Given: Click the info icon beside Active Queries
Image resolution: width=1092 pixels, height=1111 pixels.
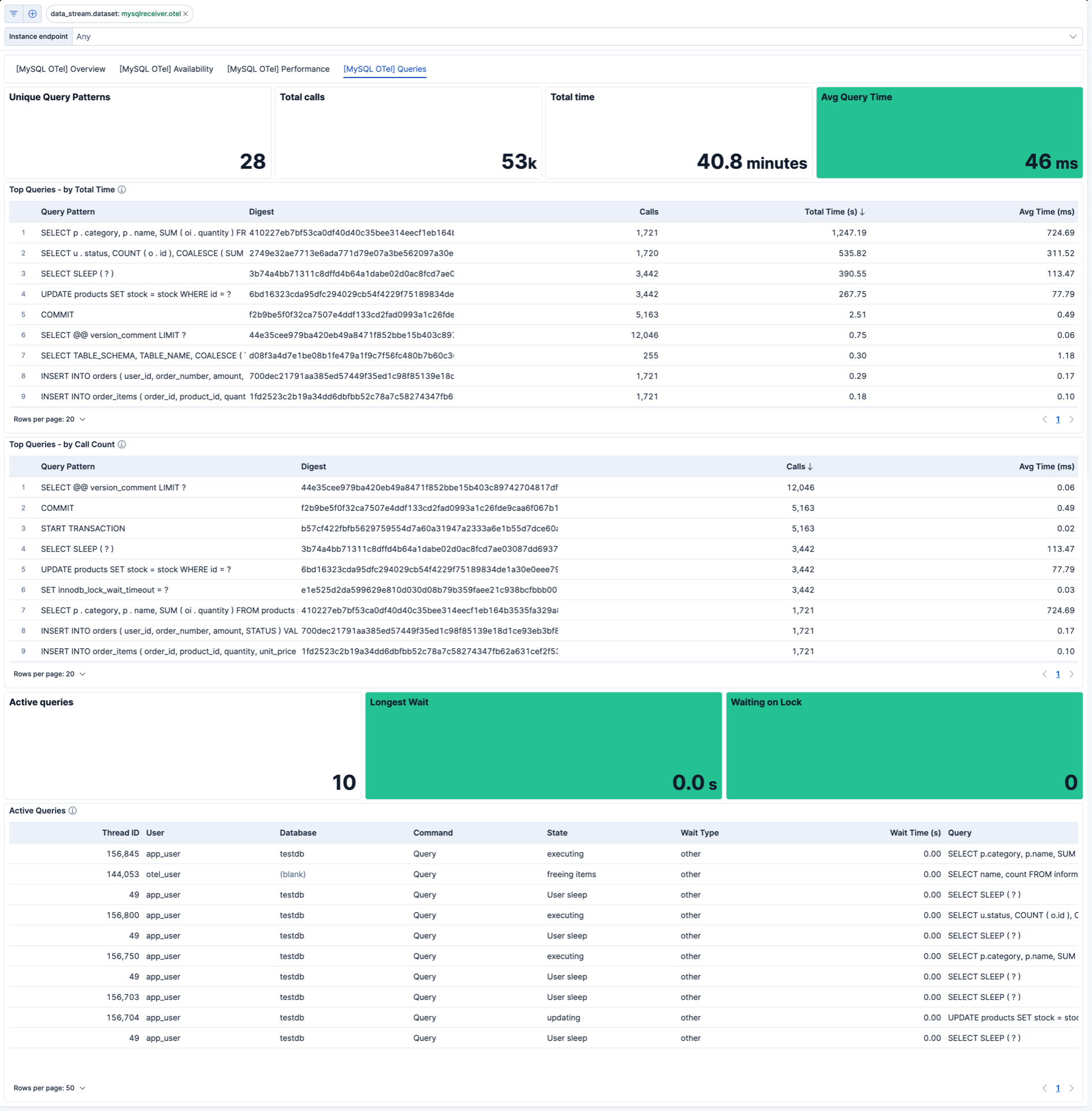Looking at the screenshot, I should pyautogui.click(x=73, y=811).
